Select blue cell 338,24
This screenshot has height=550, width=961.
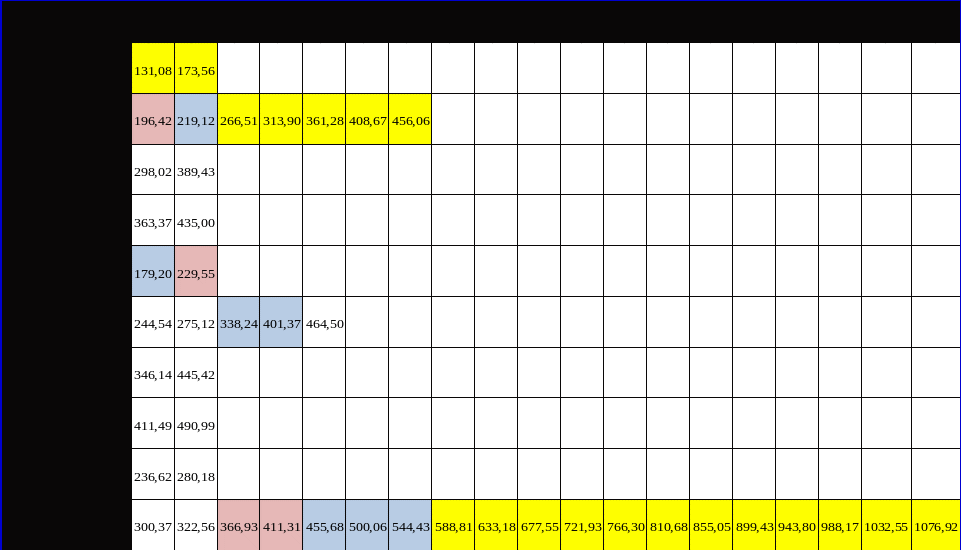tap(238, 323)
